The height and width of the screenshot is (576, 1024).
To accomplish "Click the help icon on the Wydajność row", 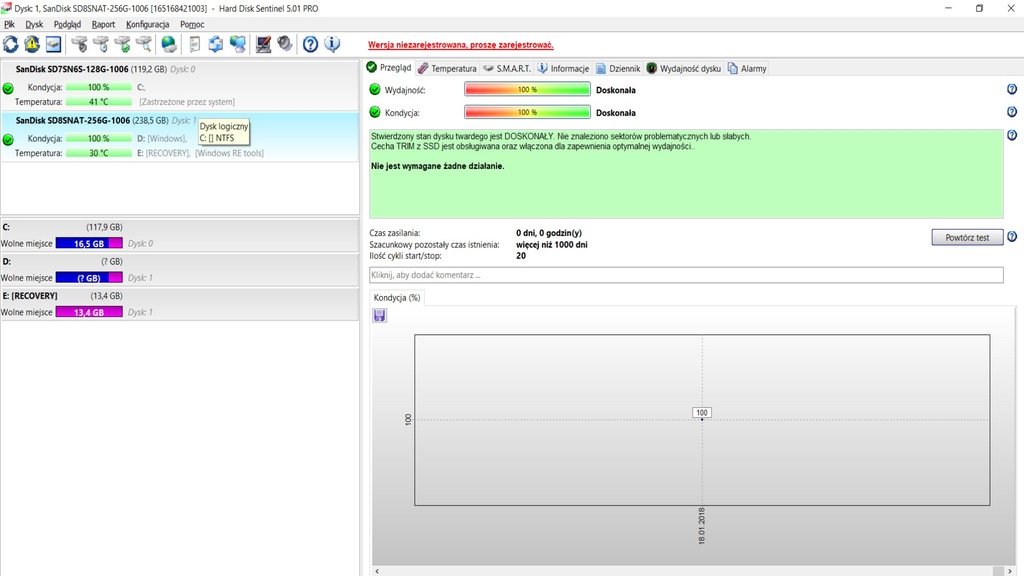I will click(1012, 89).
